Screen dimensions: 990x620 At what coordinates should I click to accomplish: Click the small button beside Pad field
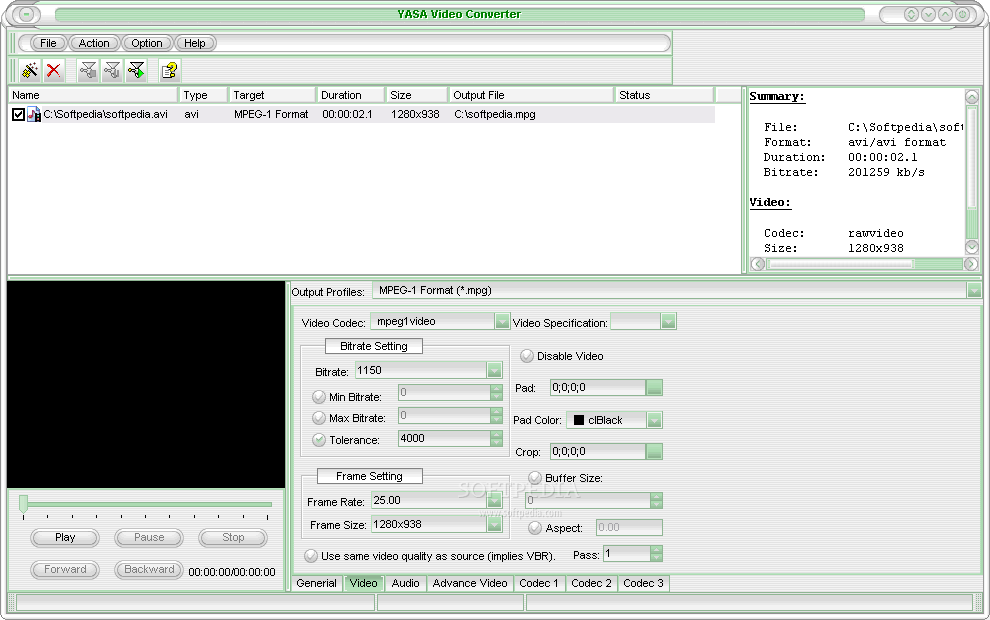pyautogui.click(x=654, y=388)
